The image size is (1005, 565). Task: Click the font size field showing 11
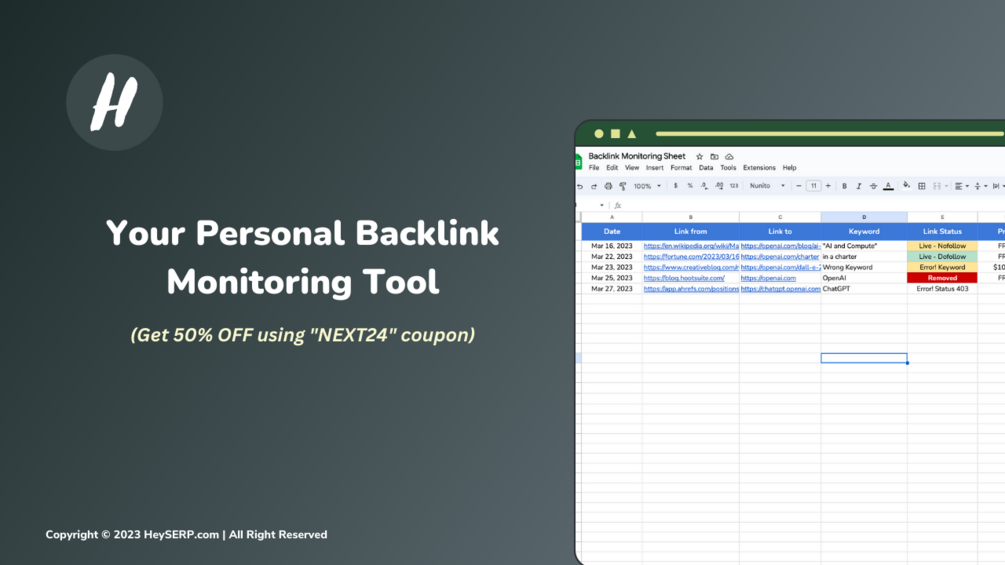tap(813, 186)
